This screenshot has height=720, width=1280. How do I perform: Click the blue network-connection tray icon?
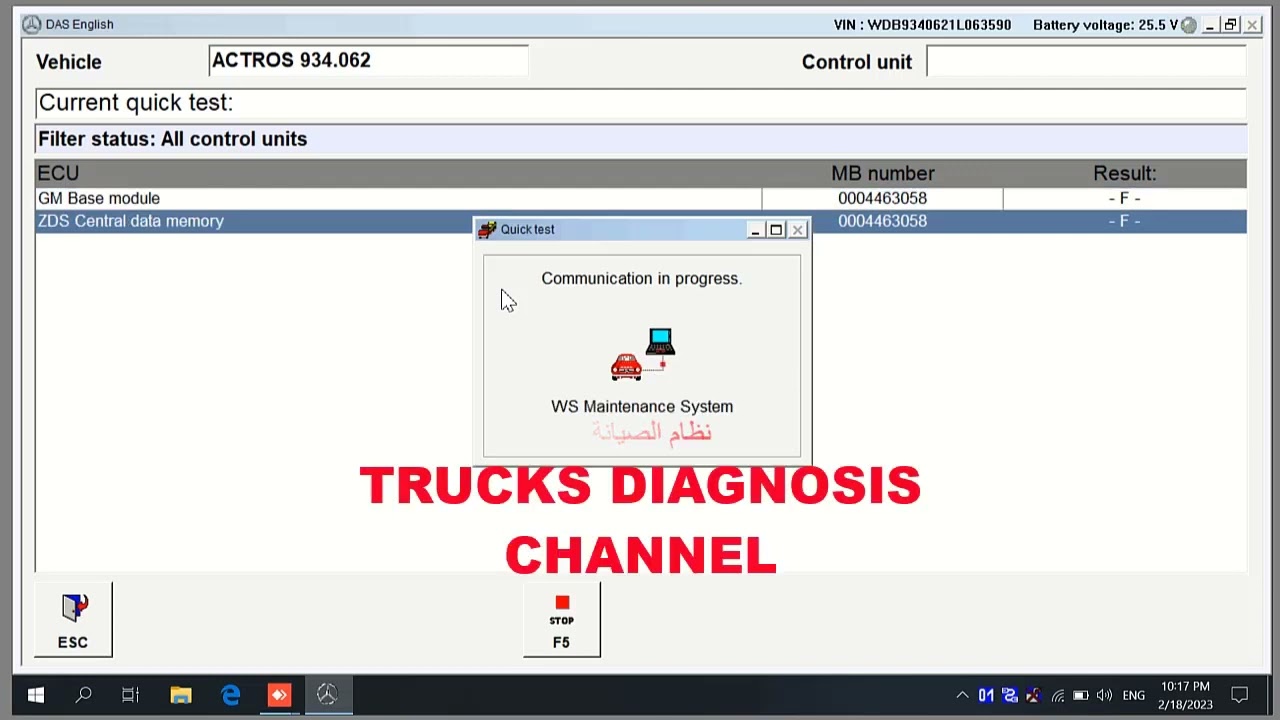coord(1009,695)
